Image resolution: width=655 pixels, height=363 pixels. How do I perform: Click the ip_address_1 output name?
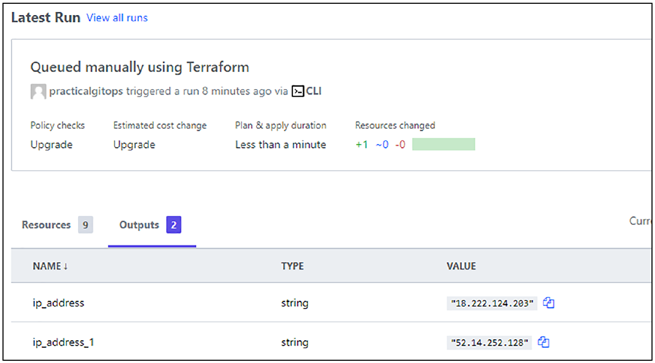(x=63, y=343)
